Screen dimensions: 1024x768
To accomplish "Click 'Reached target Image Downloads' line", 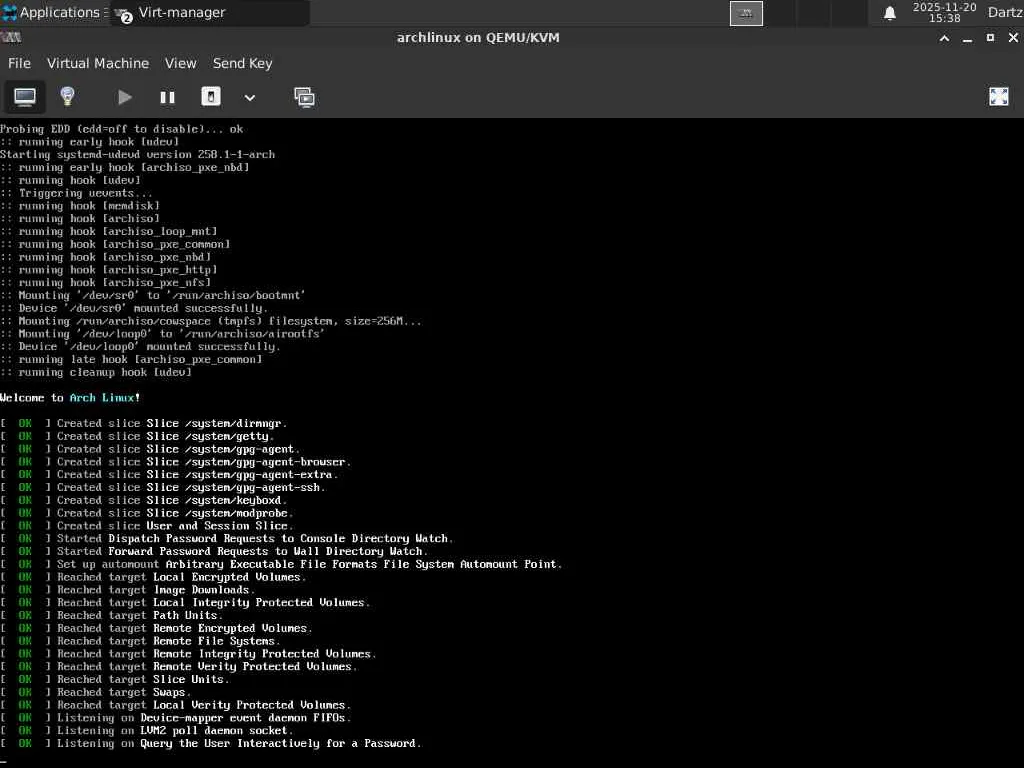I will (x=127, y=590).
